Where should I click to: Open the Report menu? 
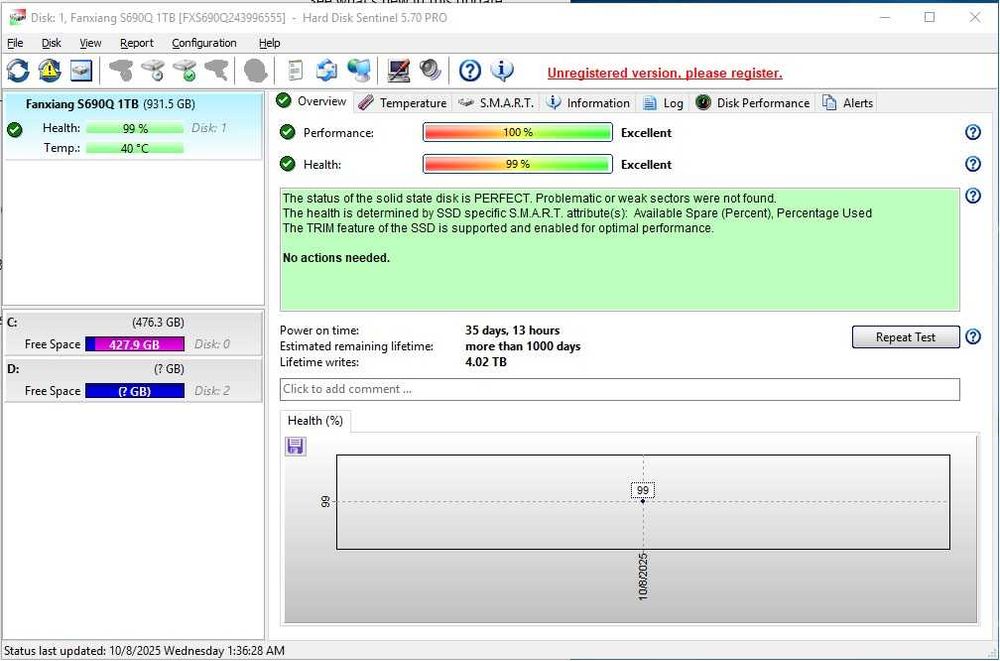point(136,43)
